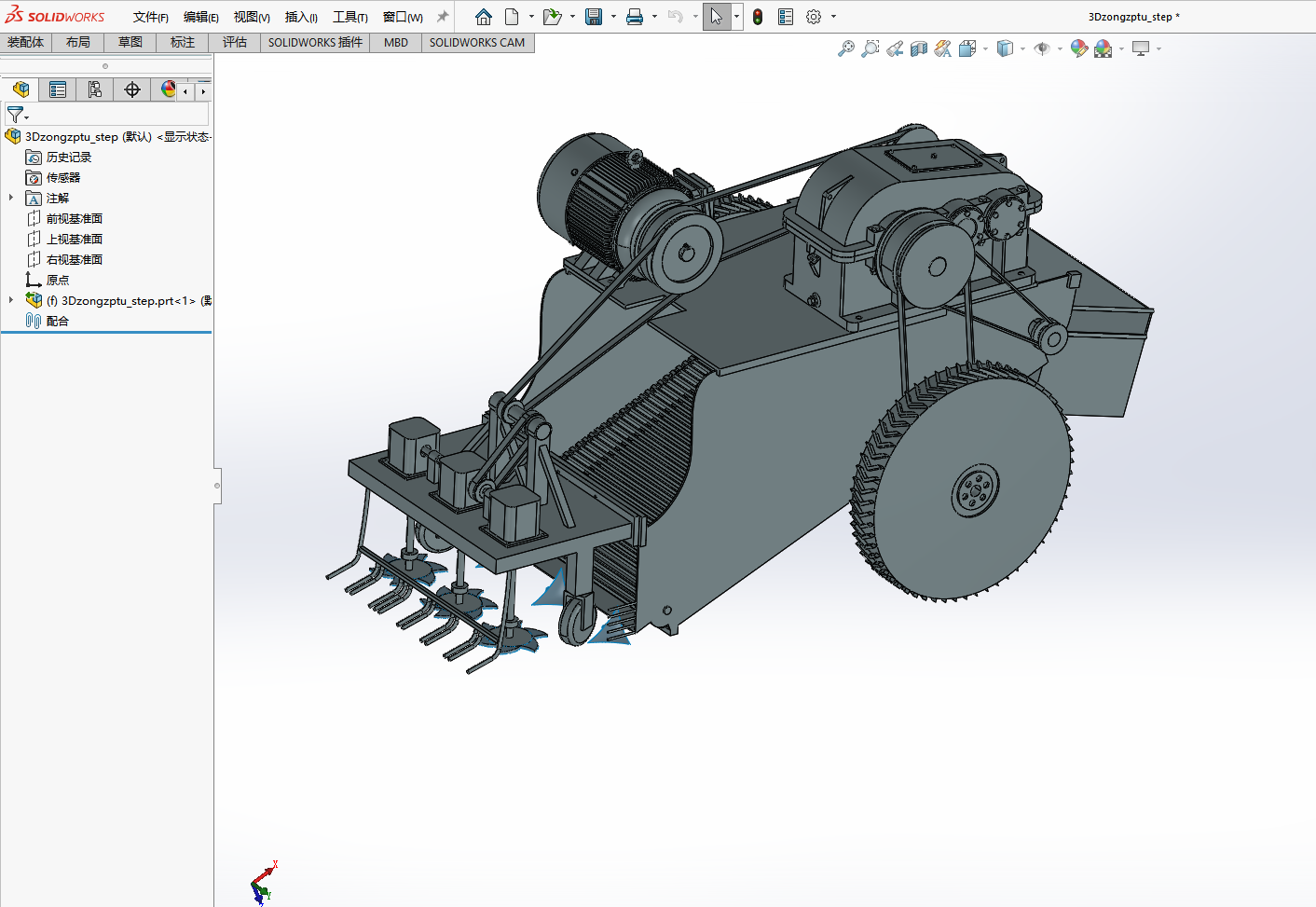Open the 文件(F) menu
Screen dimensions: 1316x907
[x=151, y=17]
